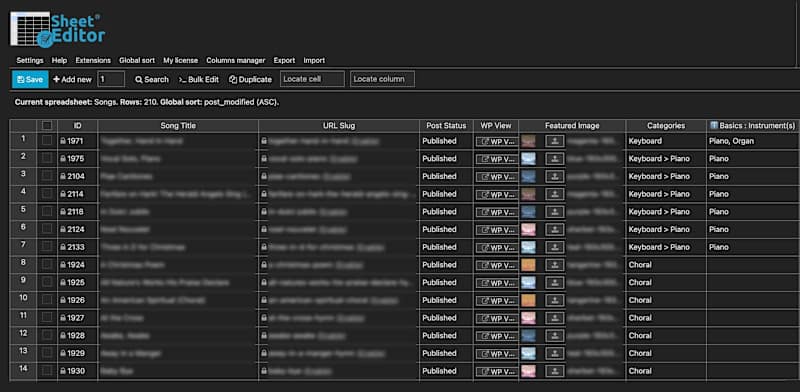Image resolution: width=800 pixels, height=392 pixels.
Task: Click the Locate cell input field
Action: 312,79
